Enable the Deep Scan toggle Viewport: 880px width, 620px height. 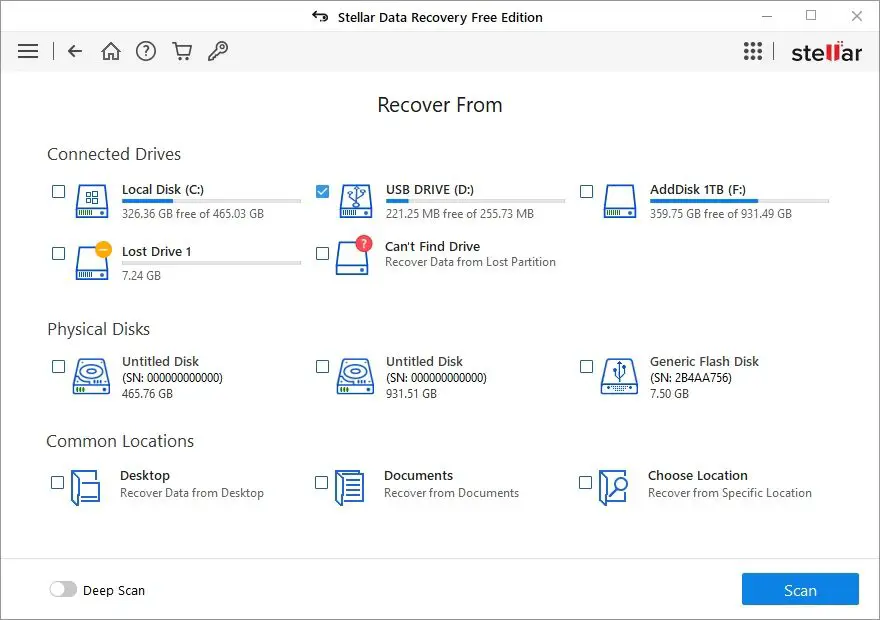(x=63, y=589)
